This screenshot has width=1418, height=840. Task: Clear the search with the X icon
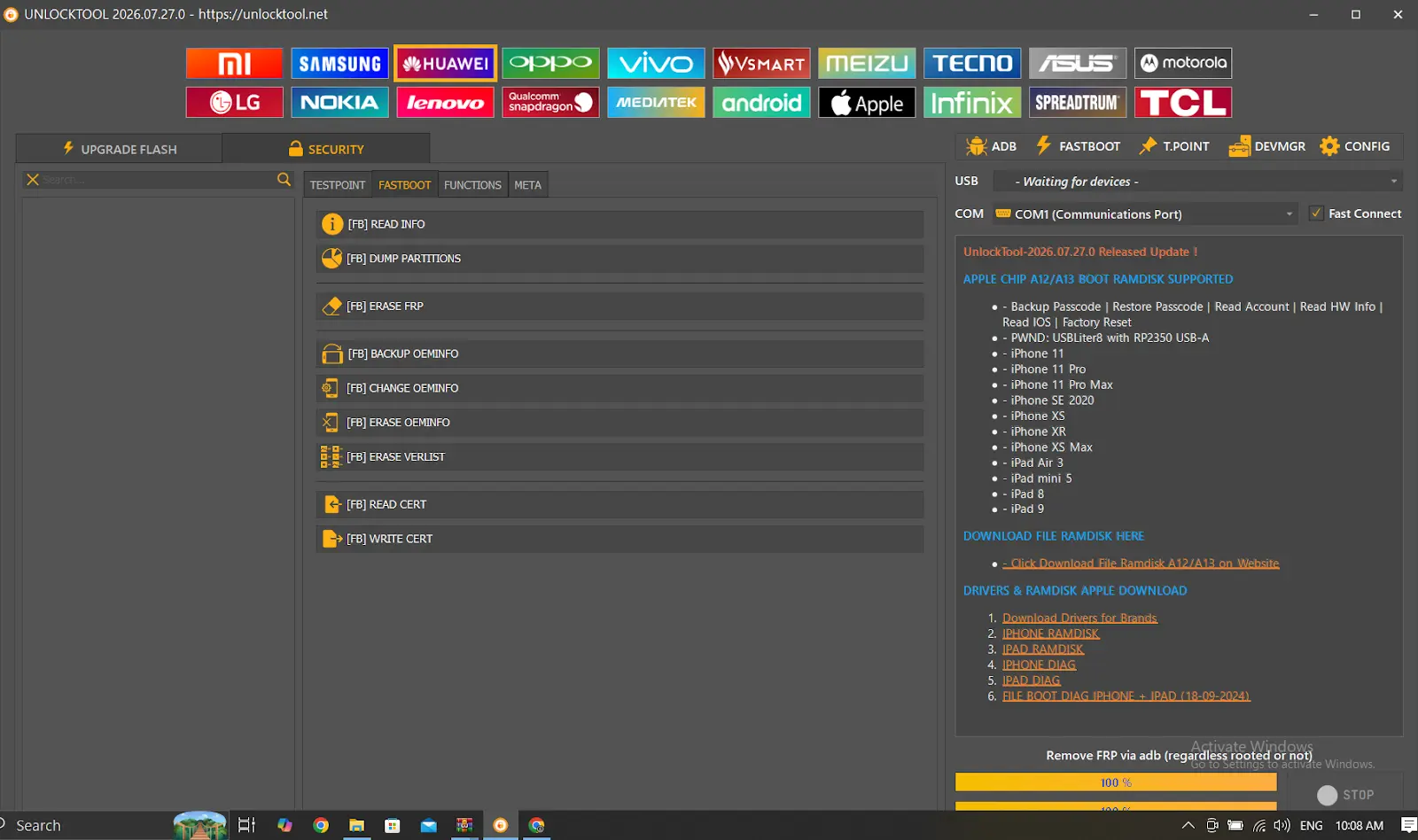point(33,180)
